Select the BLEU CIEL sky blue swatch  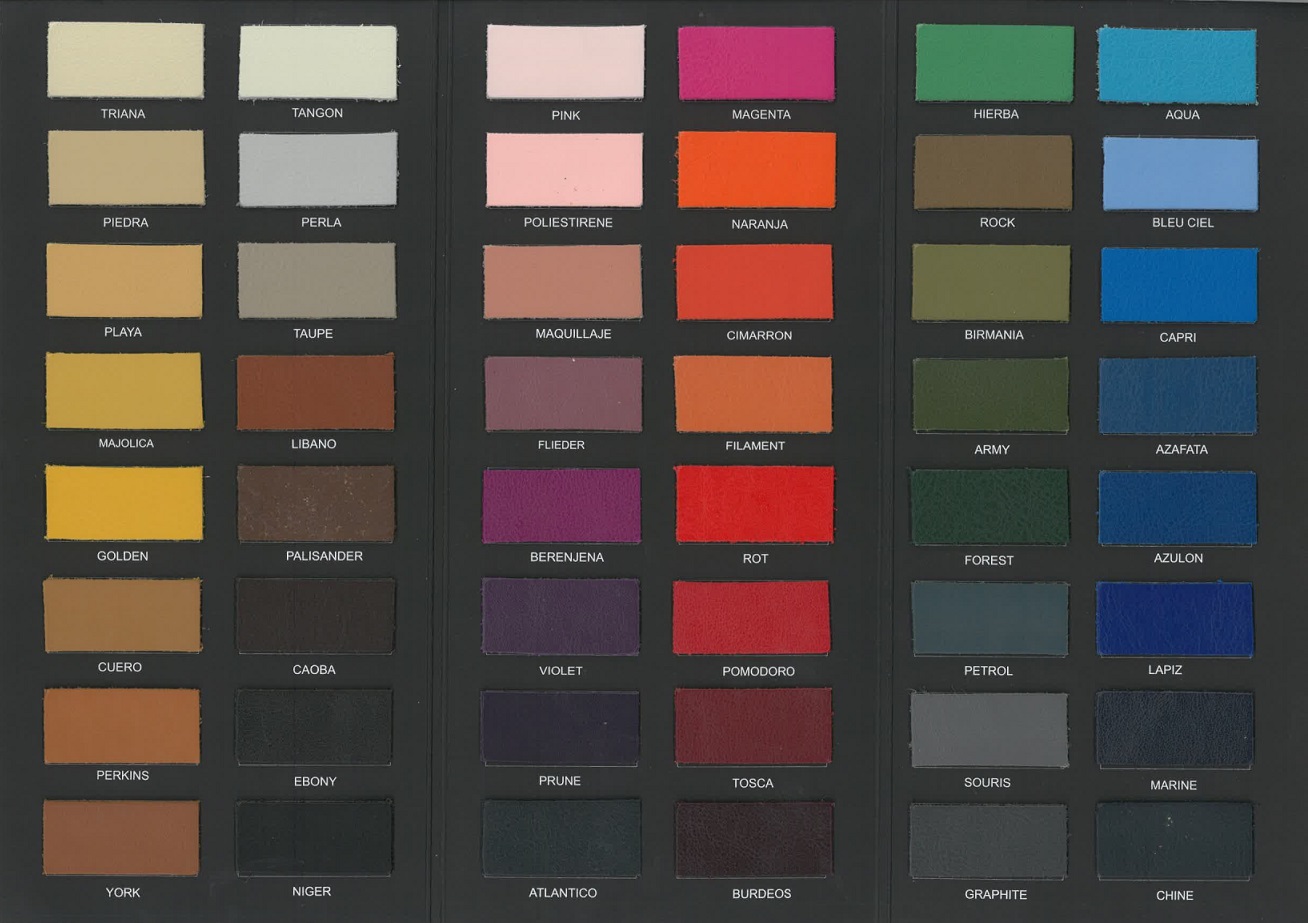pyautogui.click(x=1180, y=174)
